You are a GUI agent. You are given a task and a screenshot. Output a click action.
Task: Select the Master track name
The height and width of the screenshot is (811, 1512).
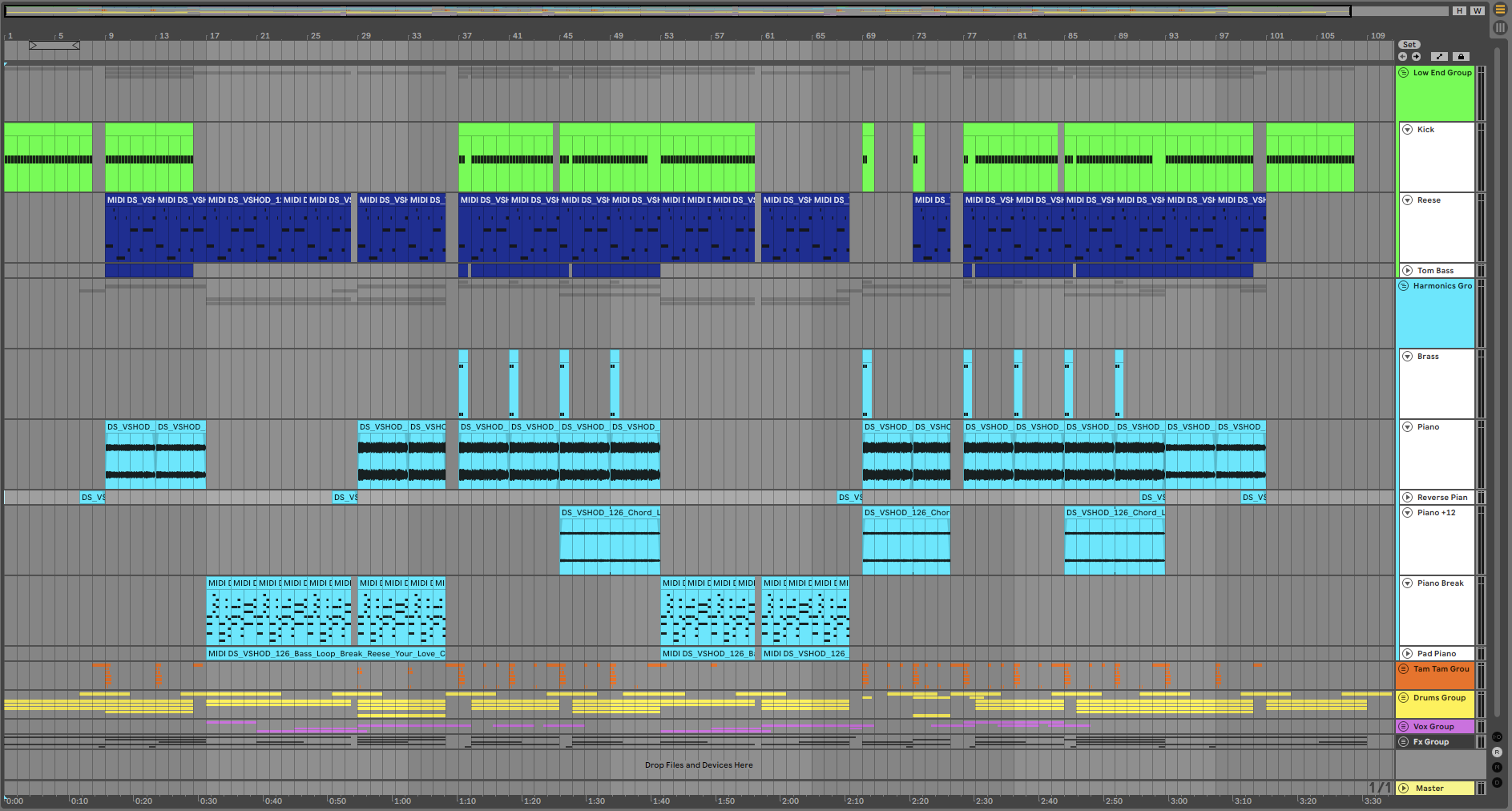tap(1429, 789)
